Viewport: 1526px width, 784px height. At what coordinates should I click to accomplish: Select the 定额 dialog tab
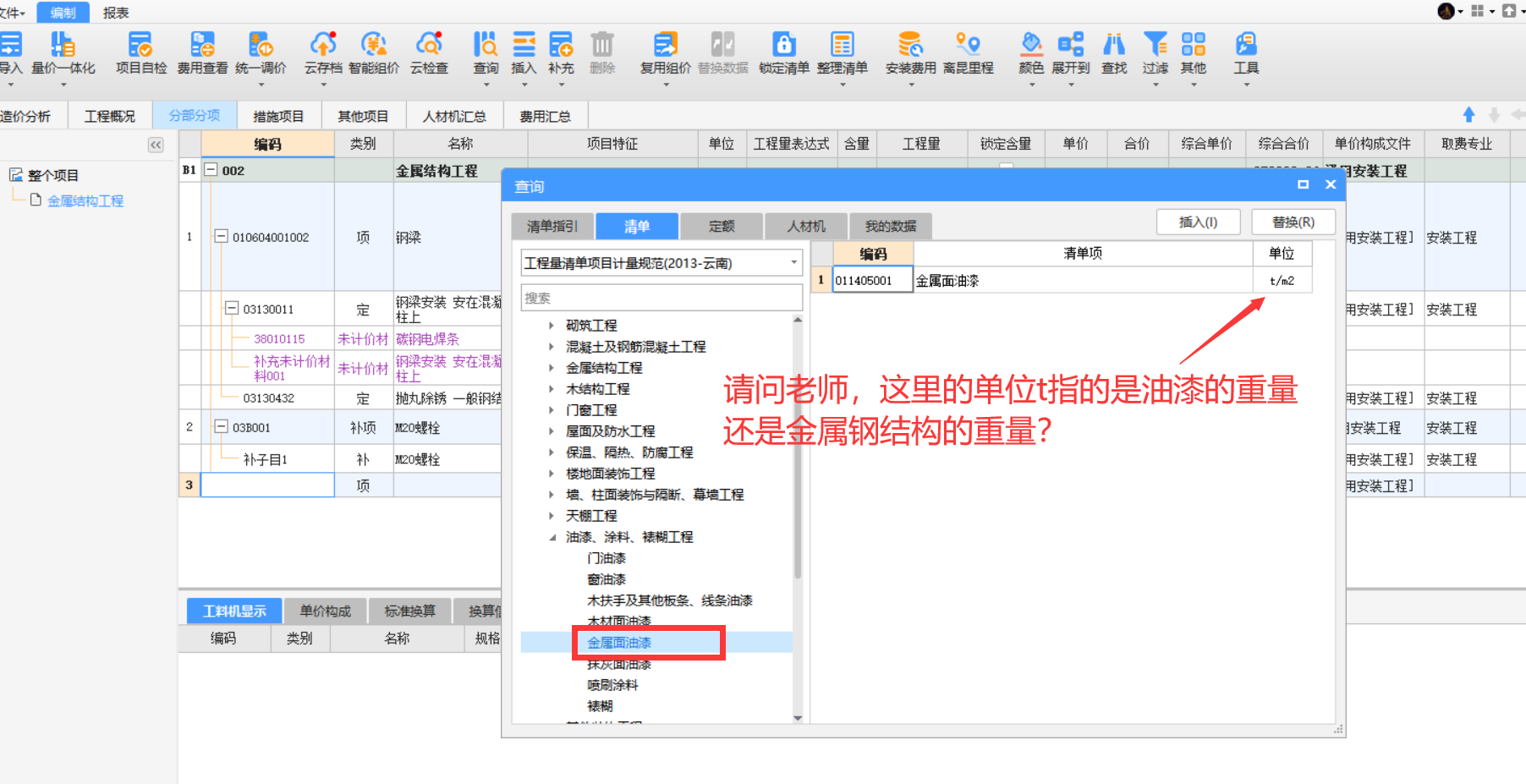(x=722, y=226)
